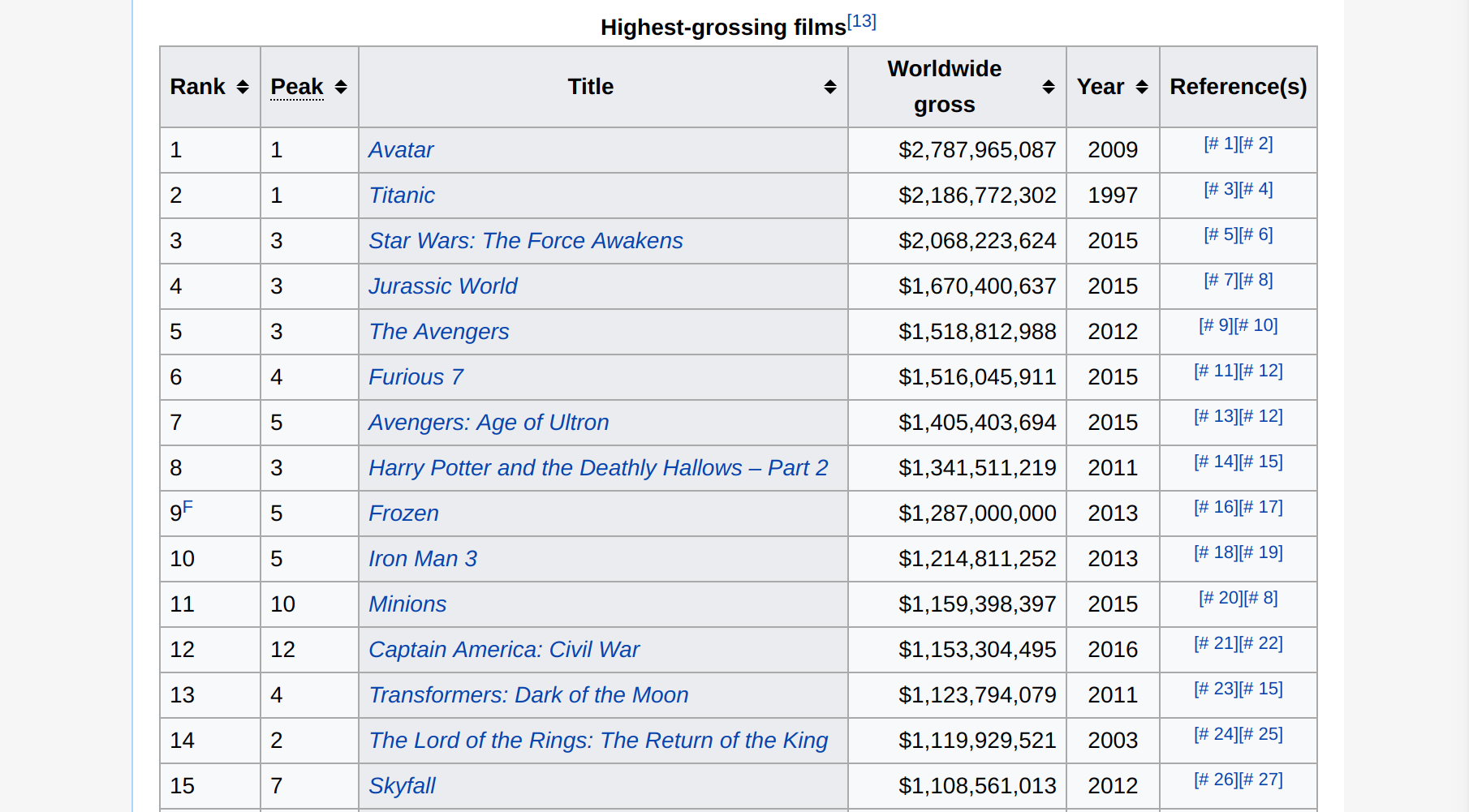The image size is (1469, 812).
Task: Open Star Wars: The Force Awakens link
Action: (x=526, y=241)
